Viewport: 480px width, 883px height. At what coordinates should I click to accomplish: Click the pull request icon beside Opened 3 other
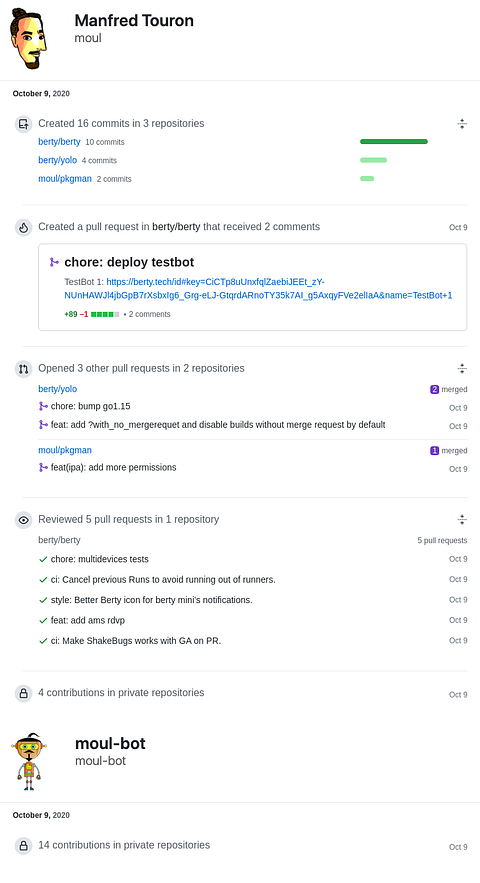23,369
